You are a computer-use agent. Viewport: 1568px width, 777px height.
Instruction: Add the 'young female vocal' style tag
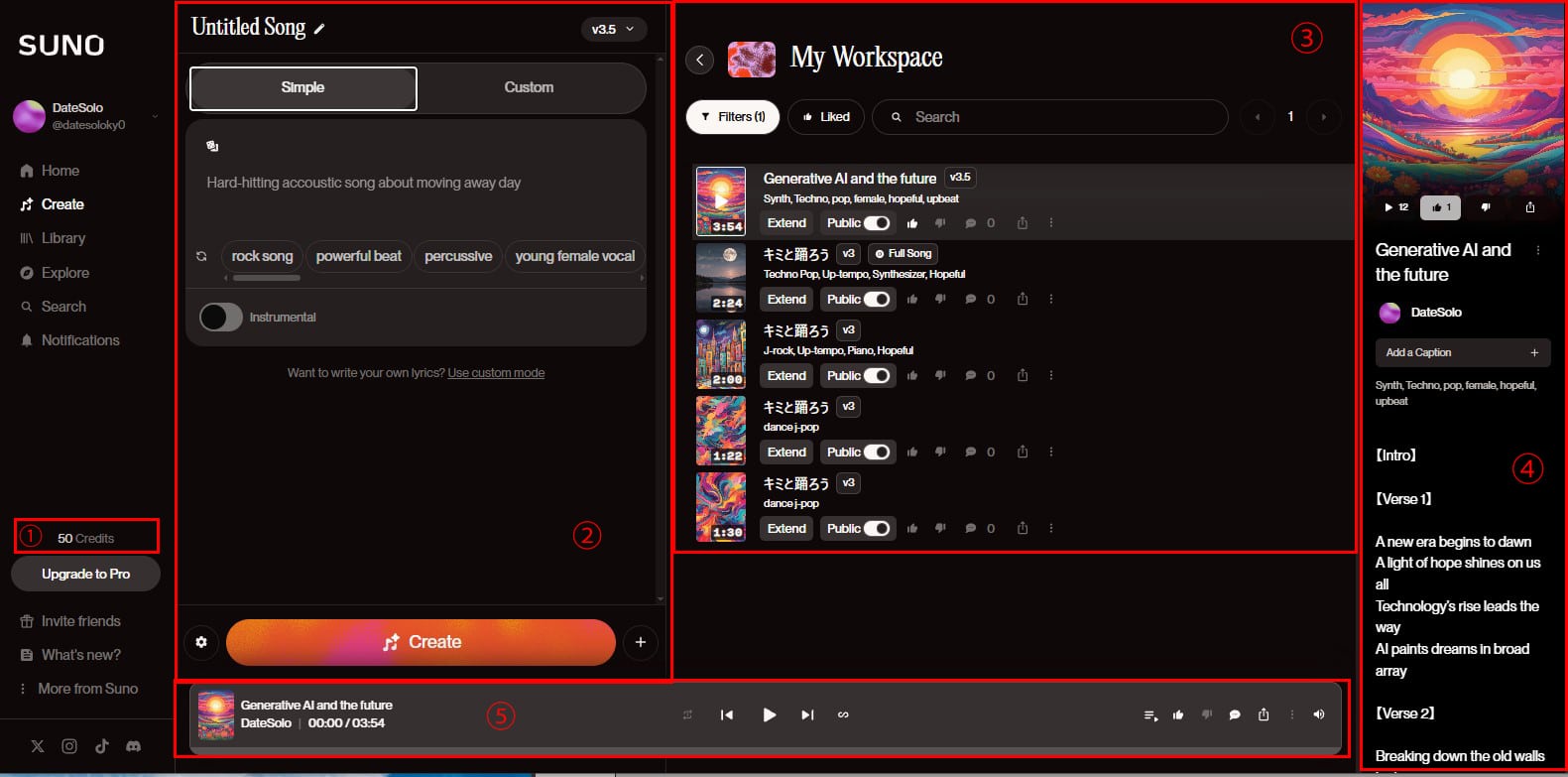574,256
